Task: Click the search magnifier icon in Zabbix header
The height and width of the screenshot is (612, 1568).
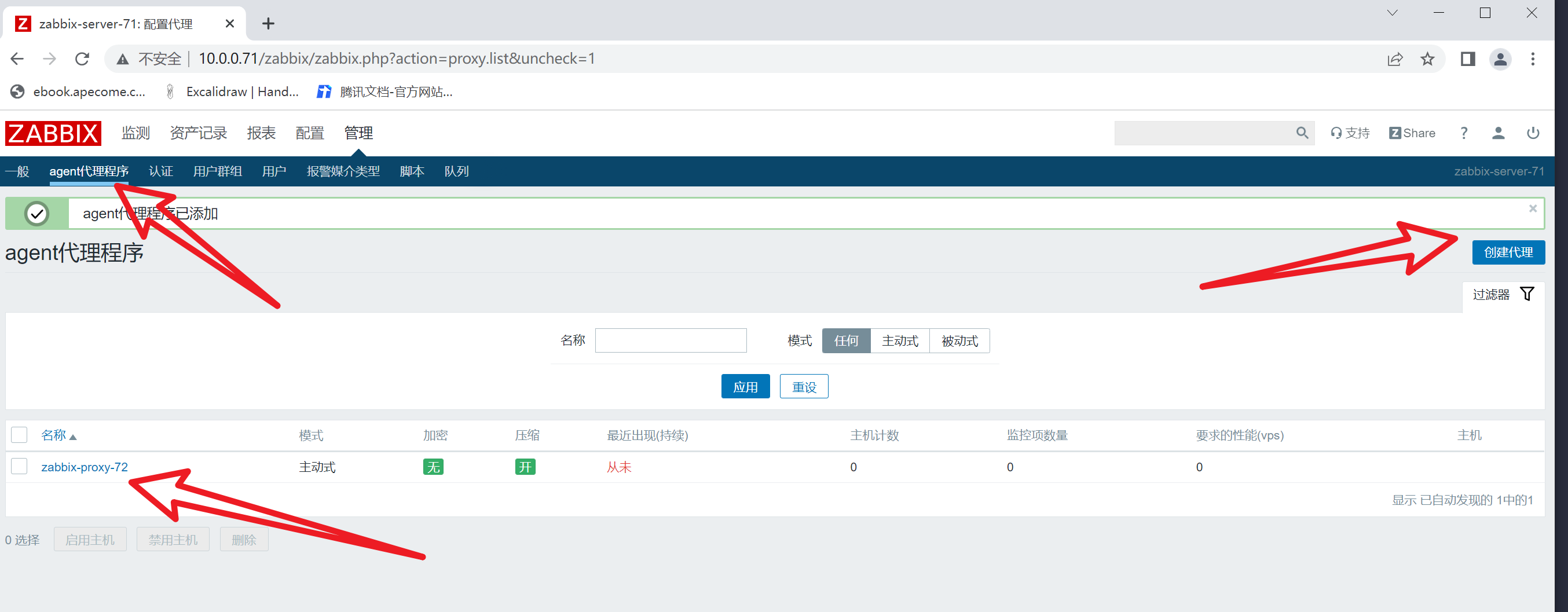Action: (x=1302, y=133)
